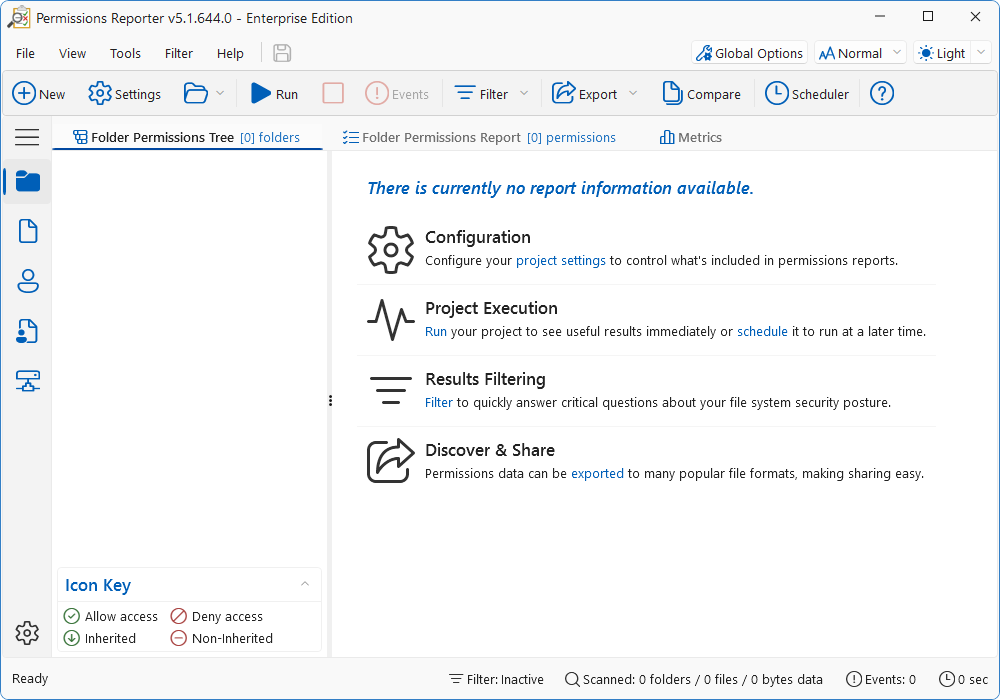Switch to the User Permissions sidebar view
This screenshot has width=1000, height=700.
[x=27, y=281]
